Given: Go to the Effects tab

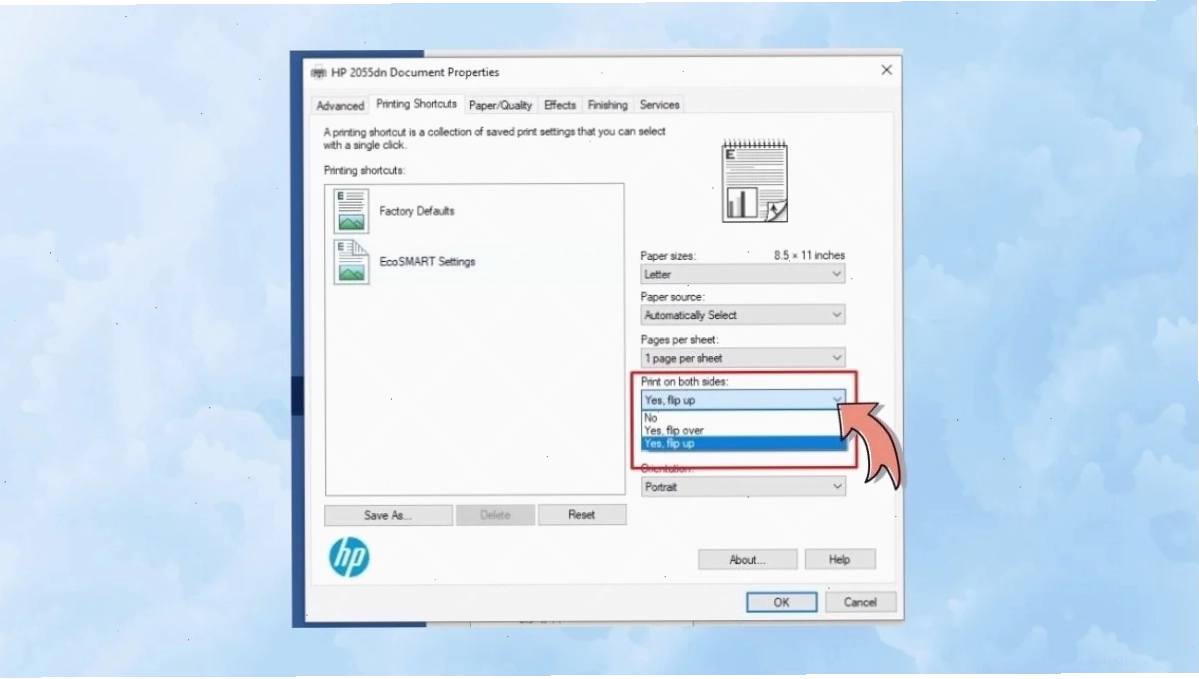Looking at the screenshot, I should click(560, 105).
